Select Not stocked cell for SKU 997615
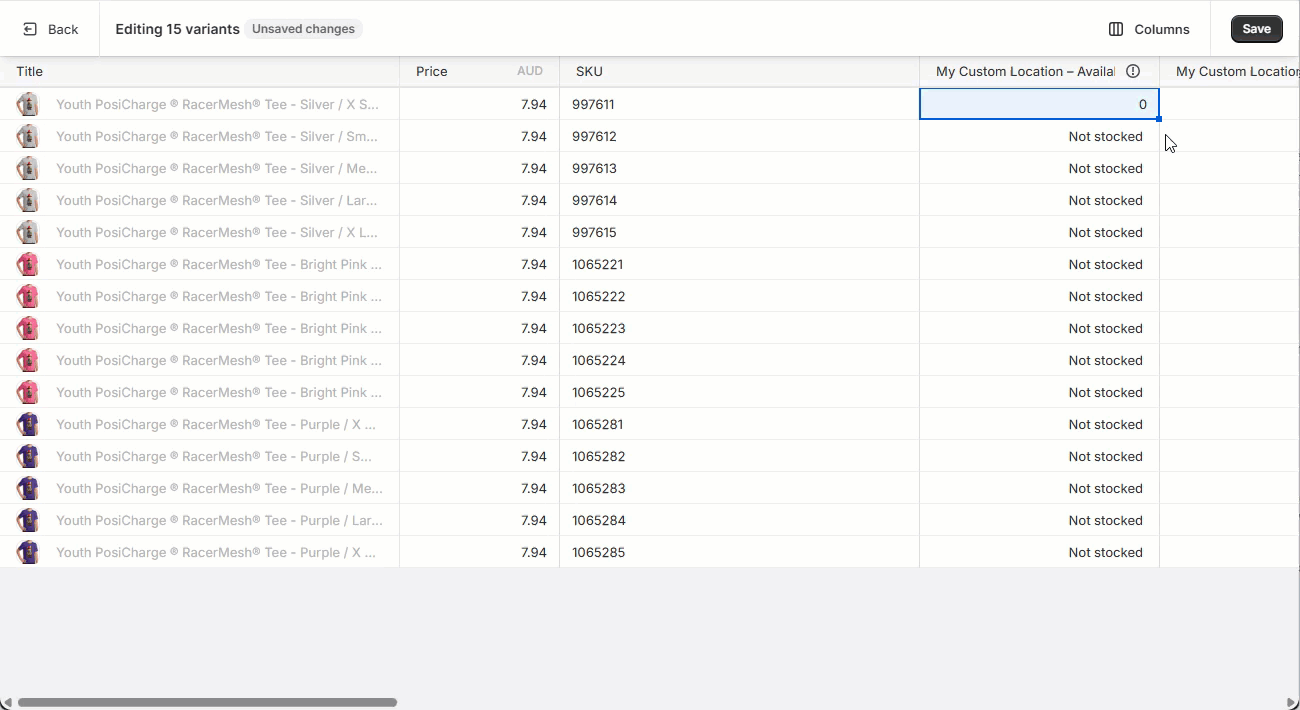Viewport: 1300px width, 710px height. 1040,232
